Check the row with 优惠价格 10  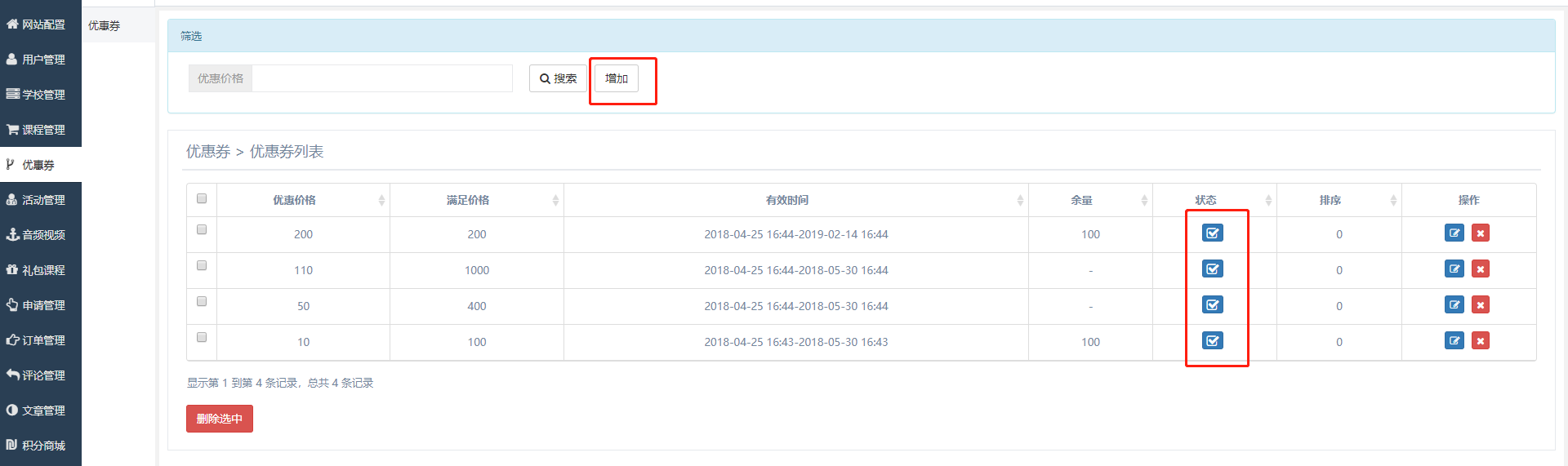tap(202, 337)
